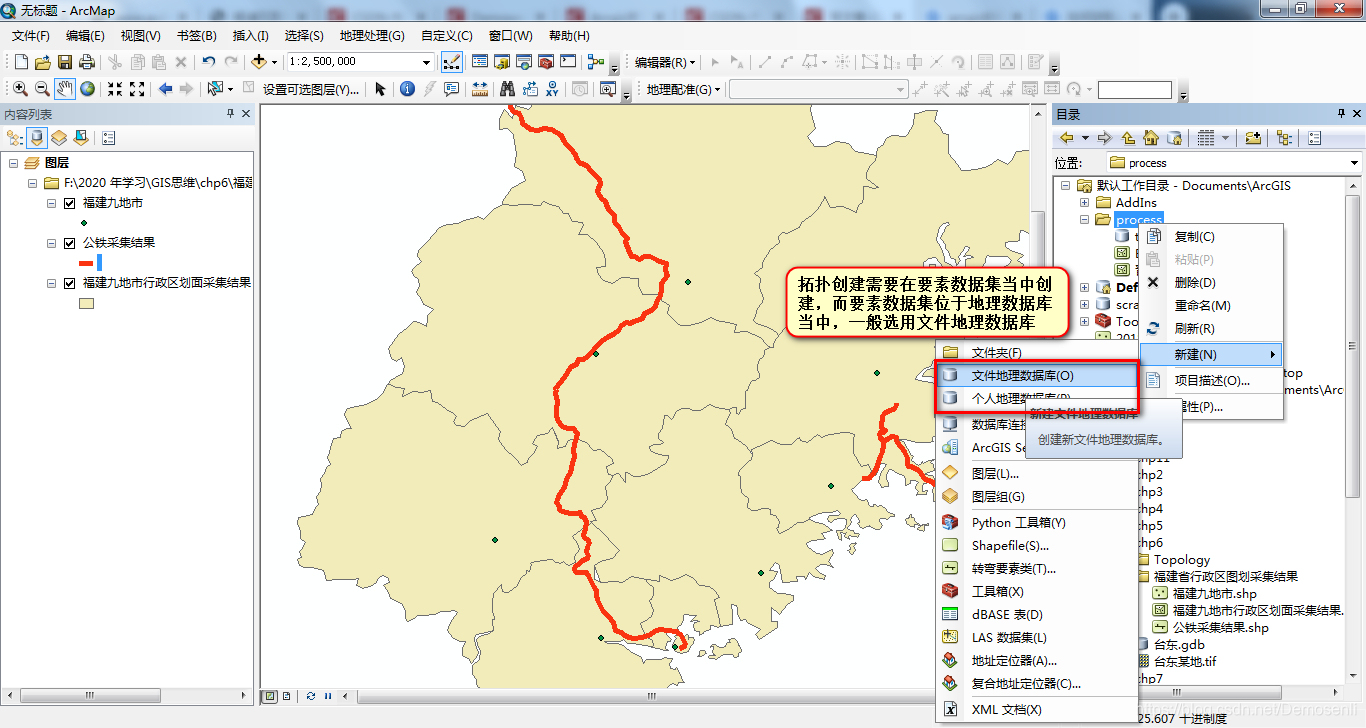The height and width of the screenshot is (728, 1366).
Task: Collapse the 福建九地市 layer in the contents tree
Action: (x=51, y=203)
